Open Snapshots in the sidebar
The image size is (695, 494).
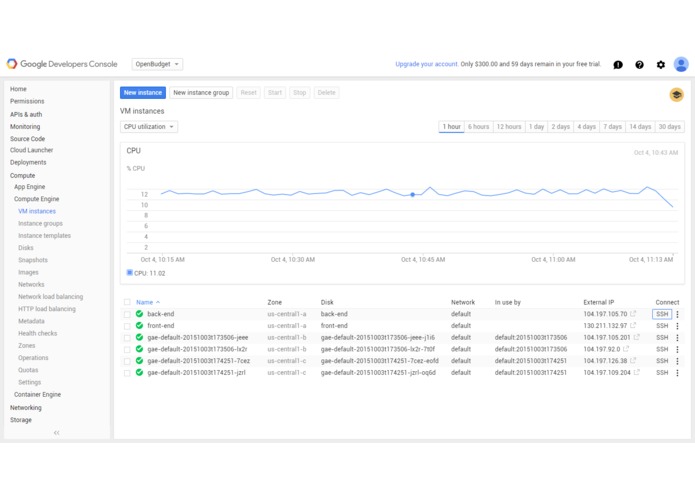pos(33,260)
